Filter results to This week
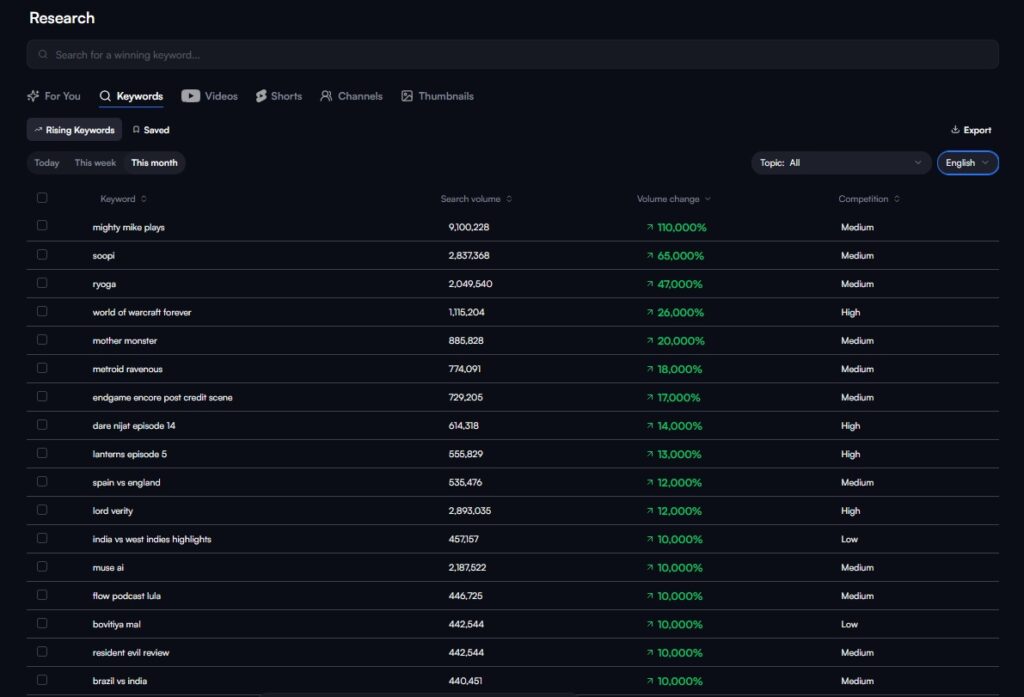 [x=95, y=163]
